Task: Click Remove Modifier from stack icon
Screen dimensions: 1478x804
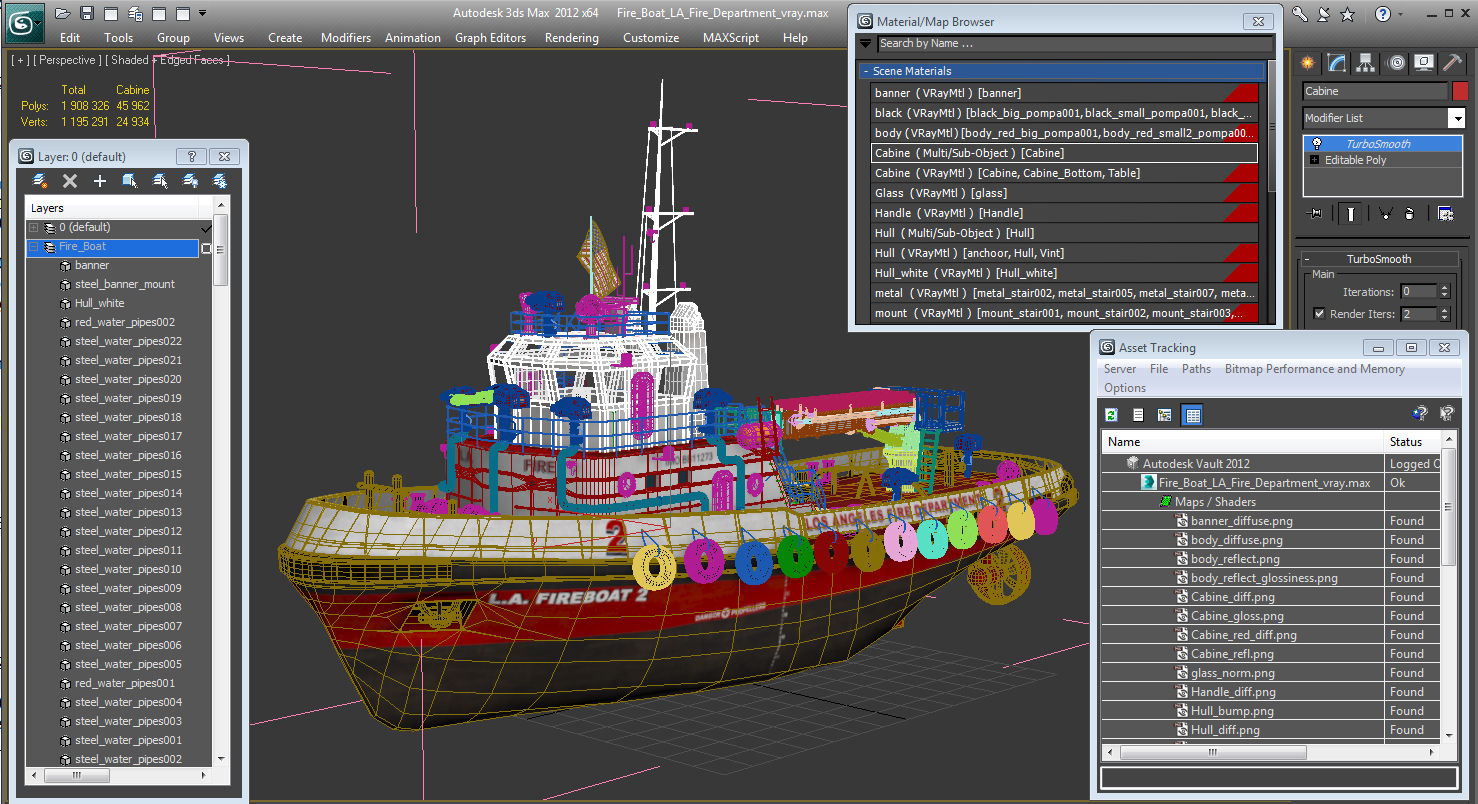Action: [1409, 213]
